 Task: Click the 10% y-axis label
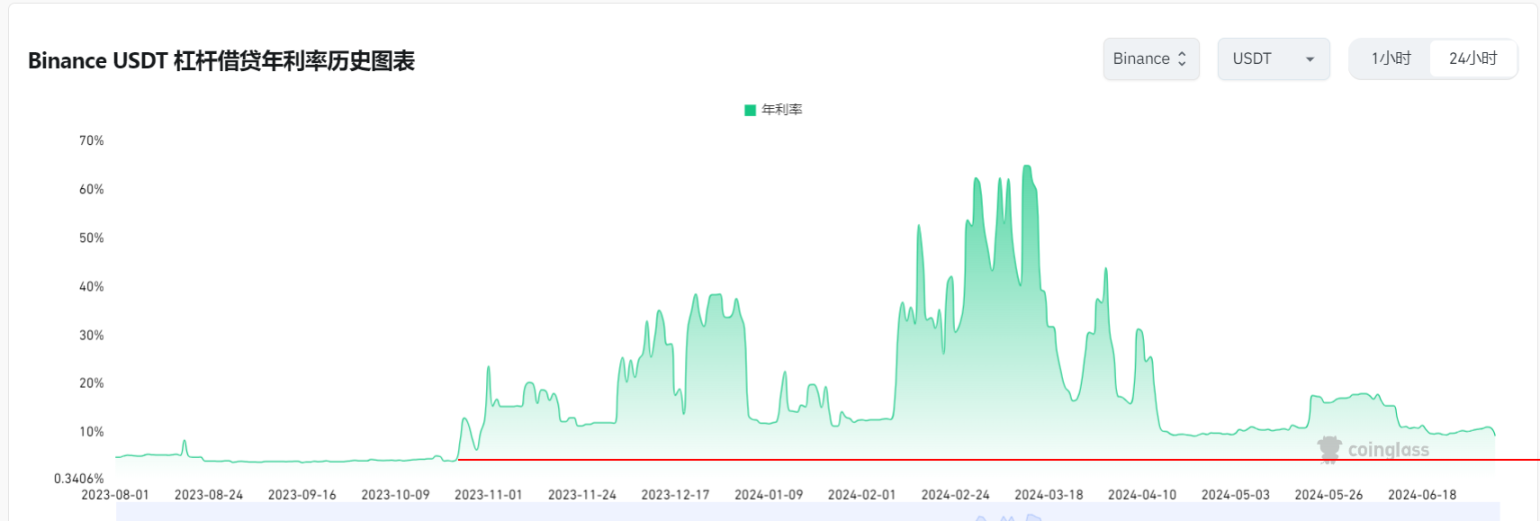coord(91,432)
